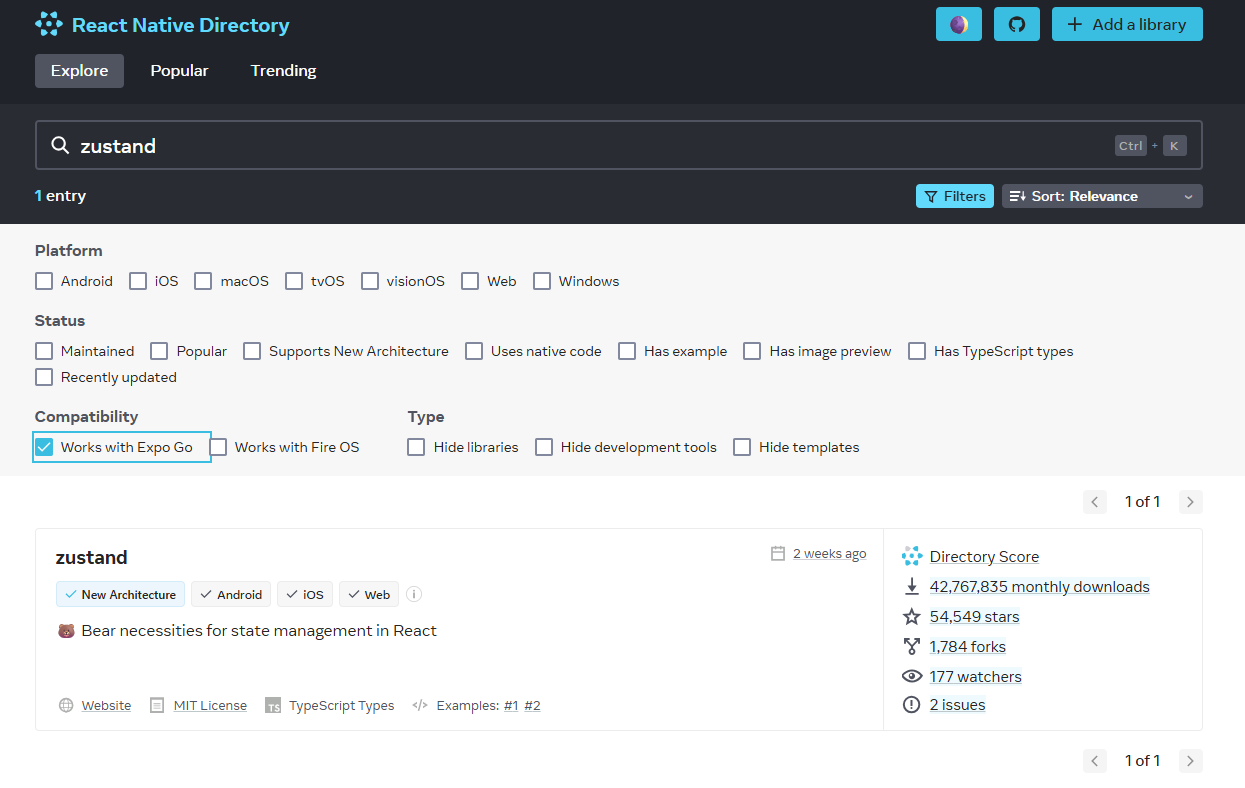Click the code brackets icon before Examples
Image resolution: width=1245 pixels, height=788 pixels.
[420, 705]
